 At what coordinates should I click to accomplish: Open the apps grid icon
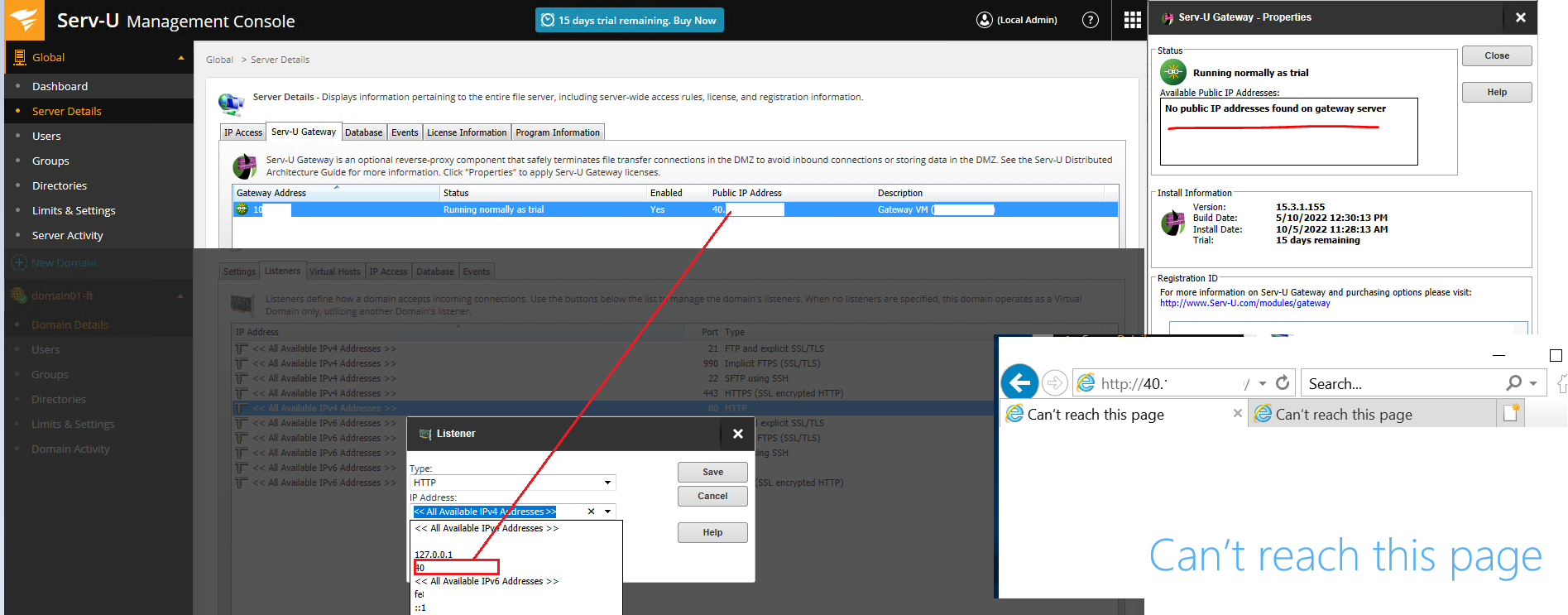point(1133,20)
